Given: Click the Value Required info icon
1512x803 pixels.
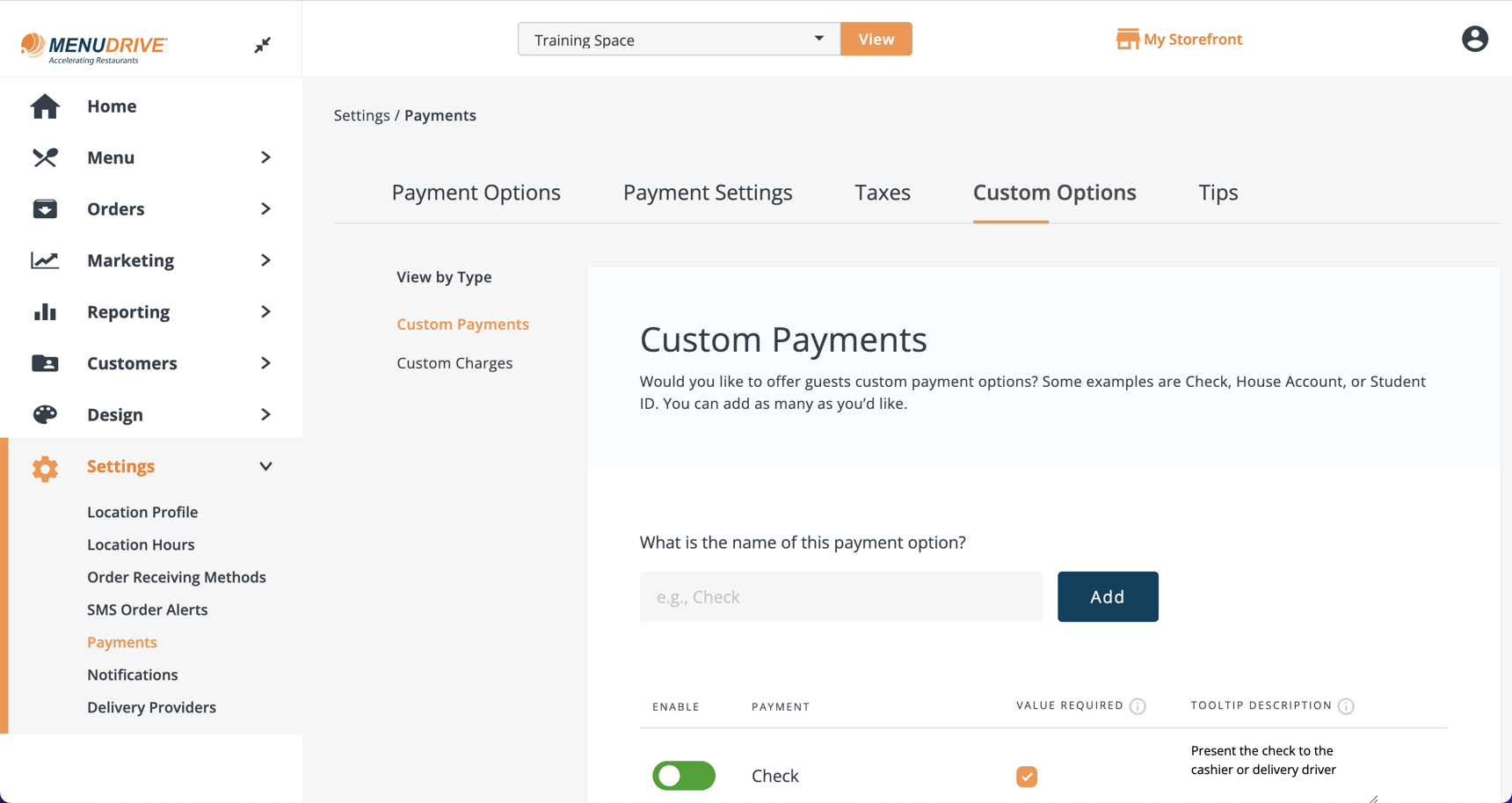Looking at the screenshot, I should click(x=1138, y=705).
